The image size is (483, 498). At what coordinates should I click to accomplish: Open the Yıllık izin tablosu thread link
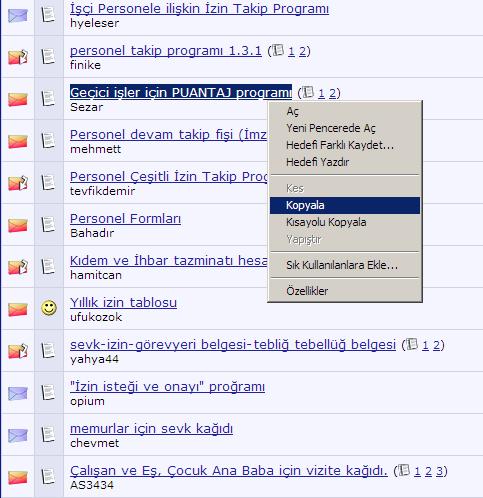pyautogui.click(x=123, y=303)
